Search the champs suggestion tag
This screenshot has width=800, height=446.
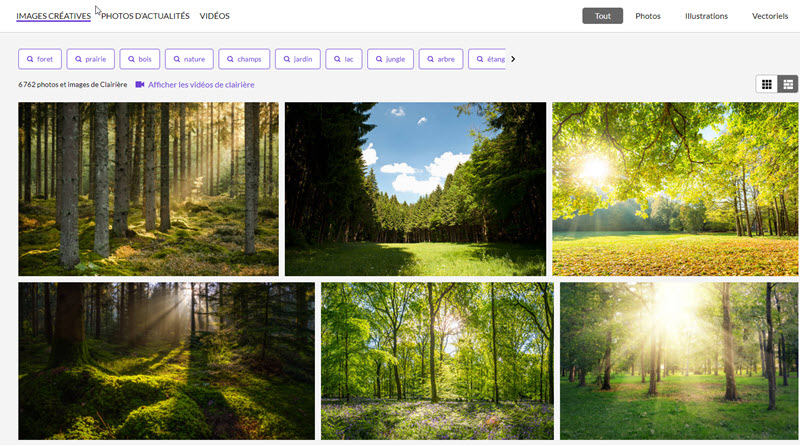coord(244,59)
